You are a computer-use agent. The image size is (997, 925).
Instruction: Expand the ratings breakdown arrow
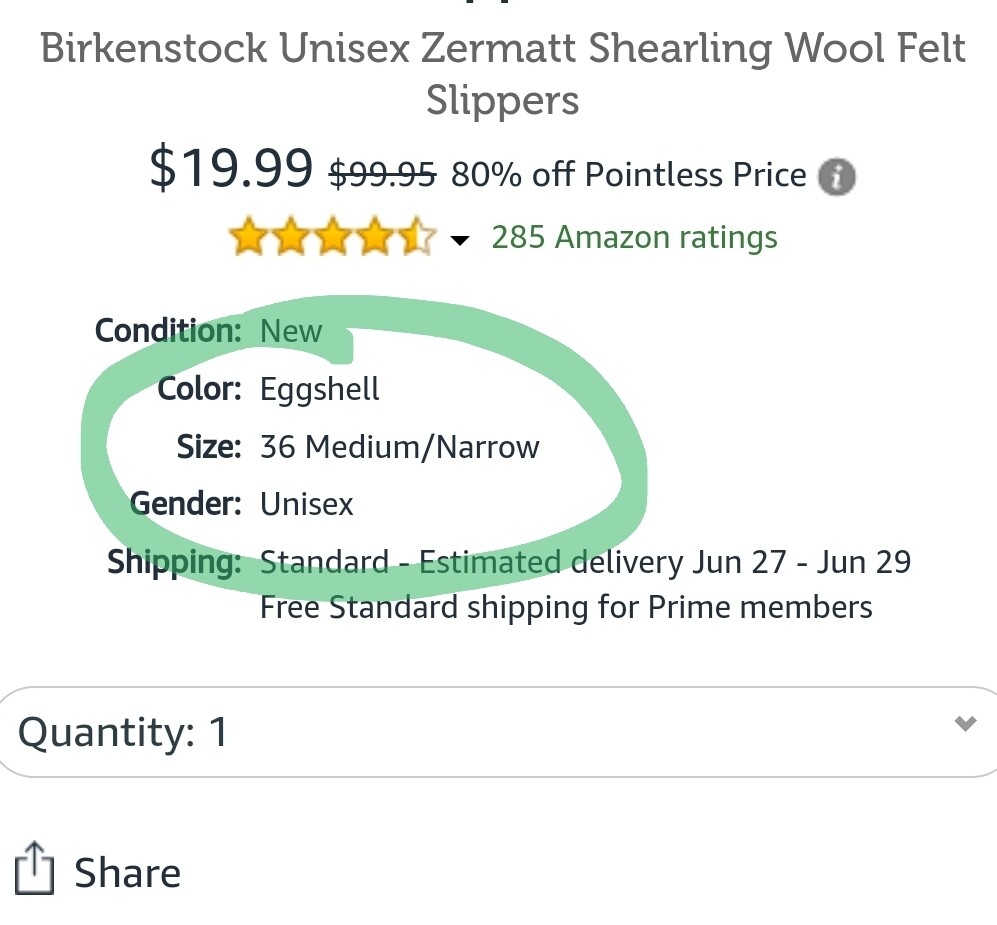pyautogui.click(x=460, y=240)
